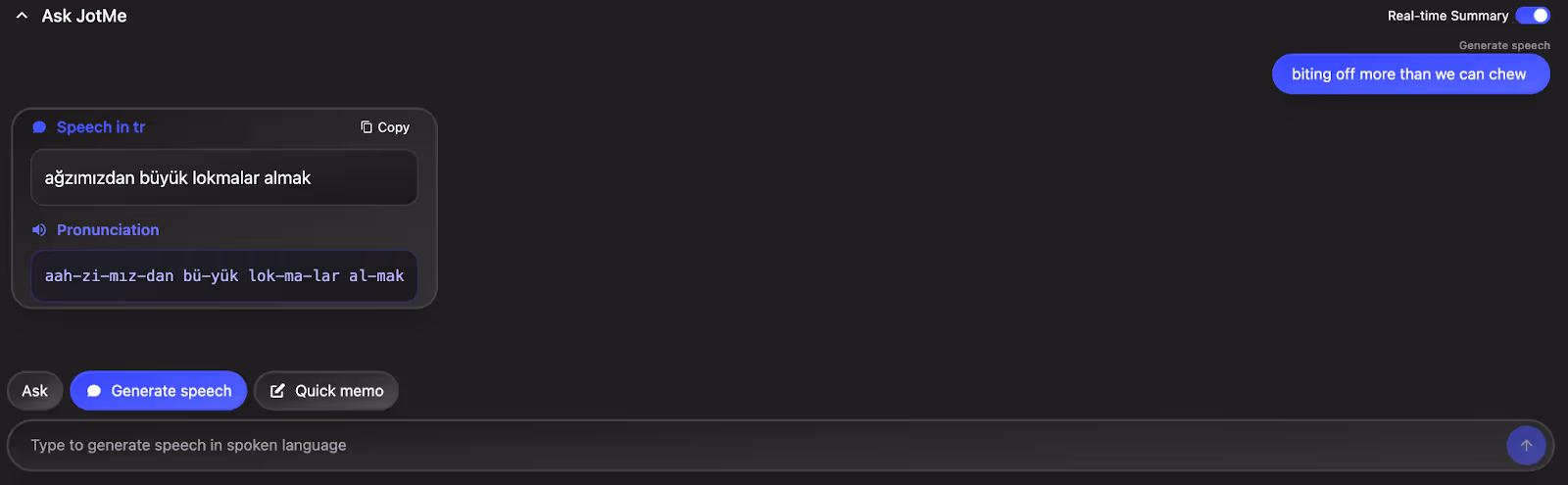Screen dimensions: 1568x485
Task: Click the send arrow button
Action: pyautogui.click(x=1526, y=445)
